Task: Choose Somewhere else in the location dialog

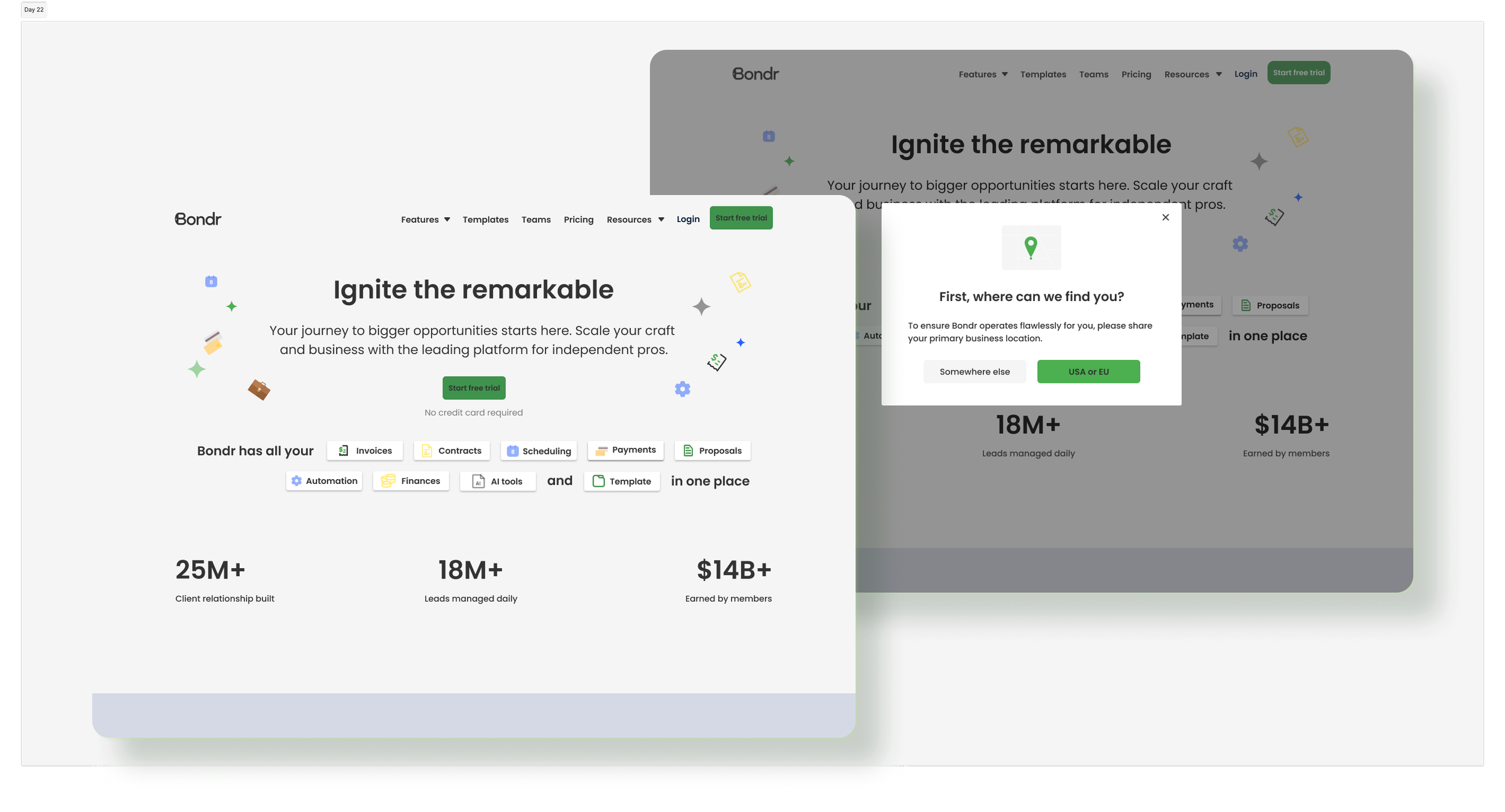Action: coord(975,372)
